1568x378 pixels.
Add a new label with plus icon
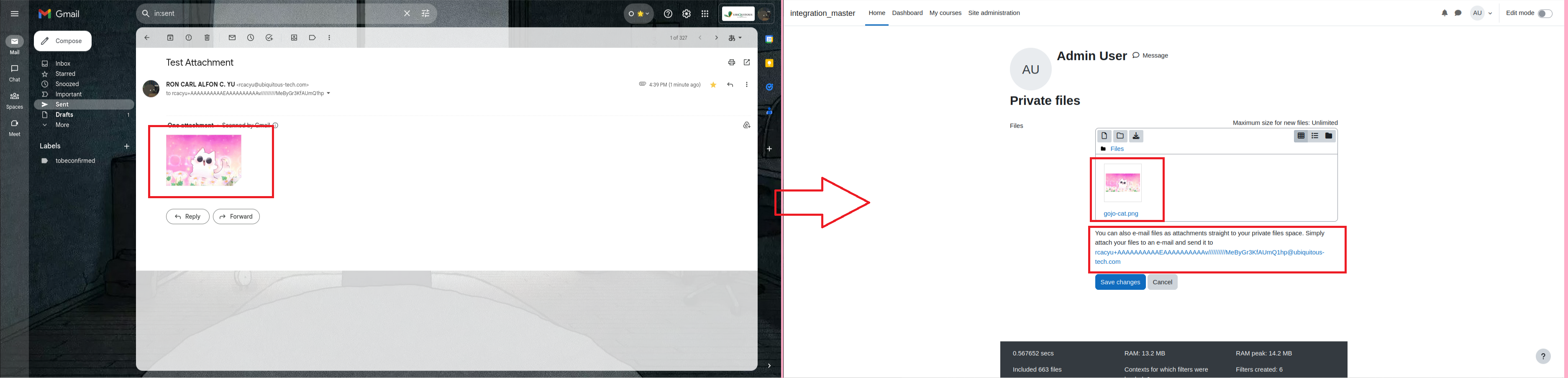click(127, 146)
